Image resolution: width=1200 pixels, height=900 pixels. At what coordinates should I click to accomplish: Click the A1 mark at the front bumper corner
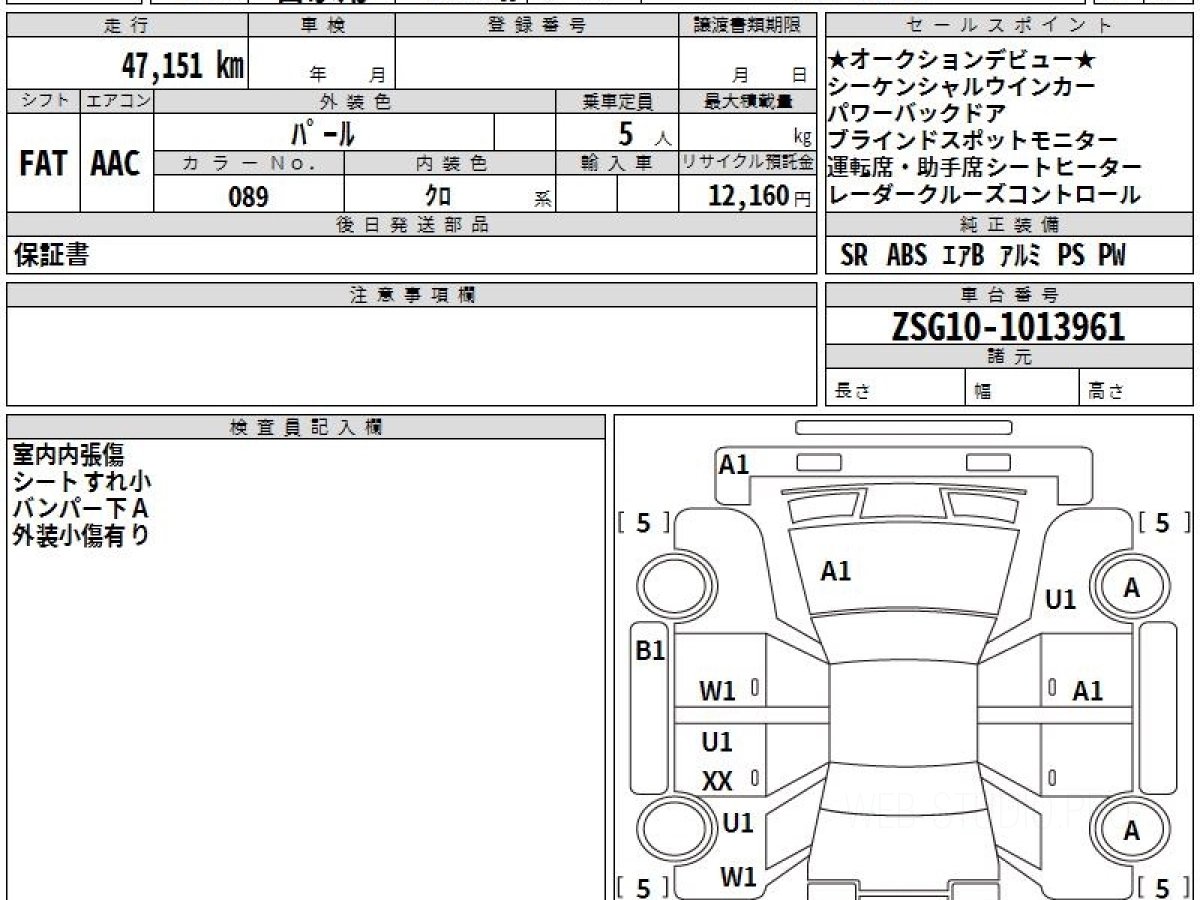[x=734, y=464]
